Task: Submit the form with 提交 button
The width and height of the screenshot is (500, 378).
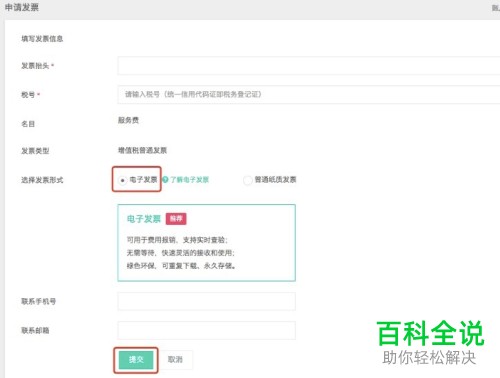Action: (136, 360)
